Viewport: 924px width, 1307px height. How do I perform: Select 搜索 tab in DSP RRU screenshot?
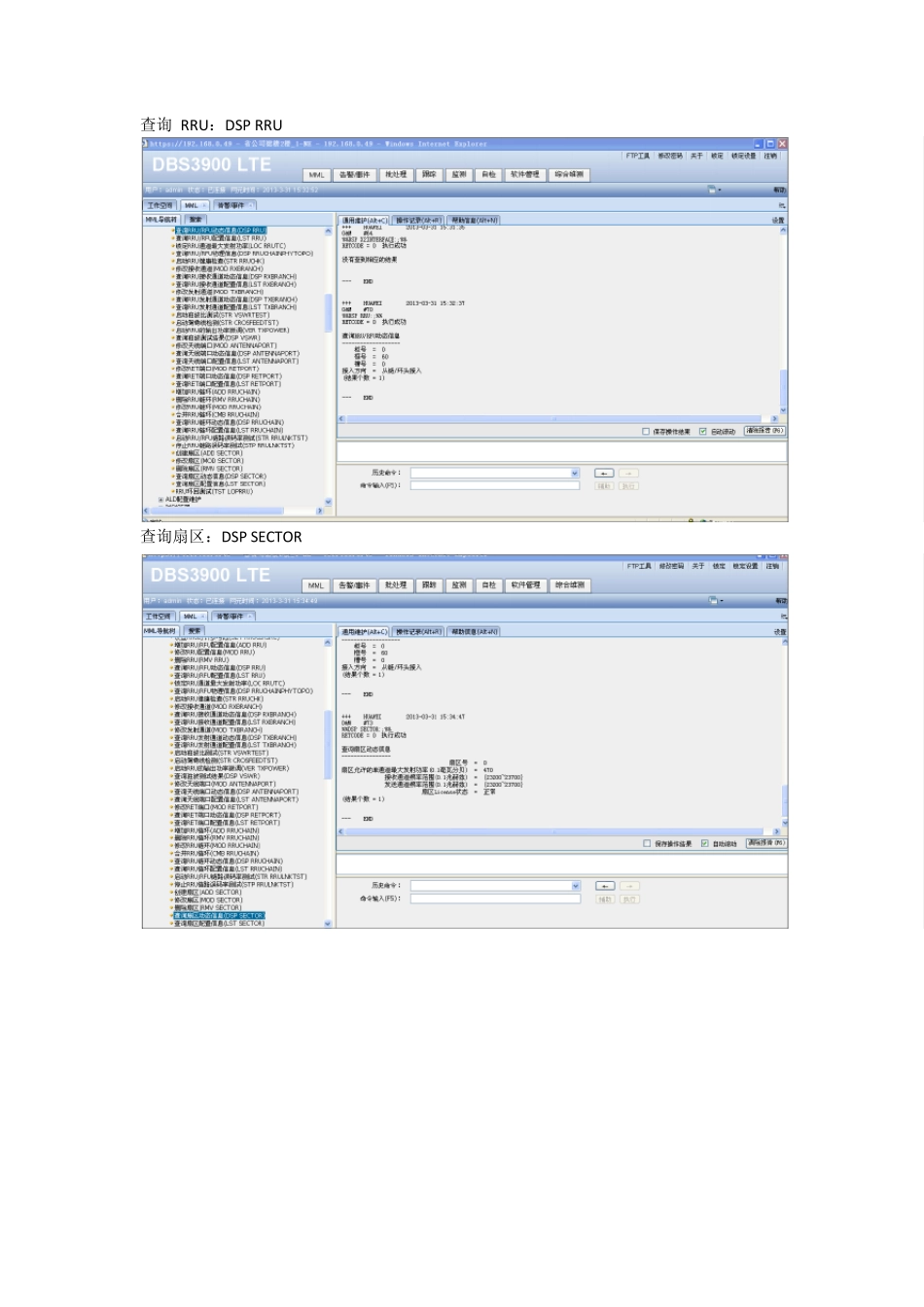click(x=195, y=220)
